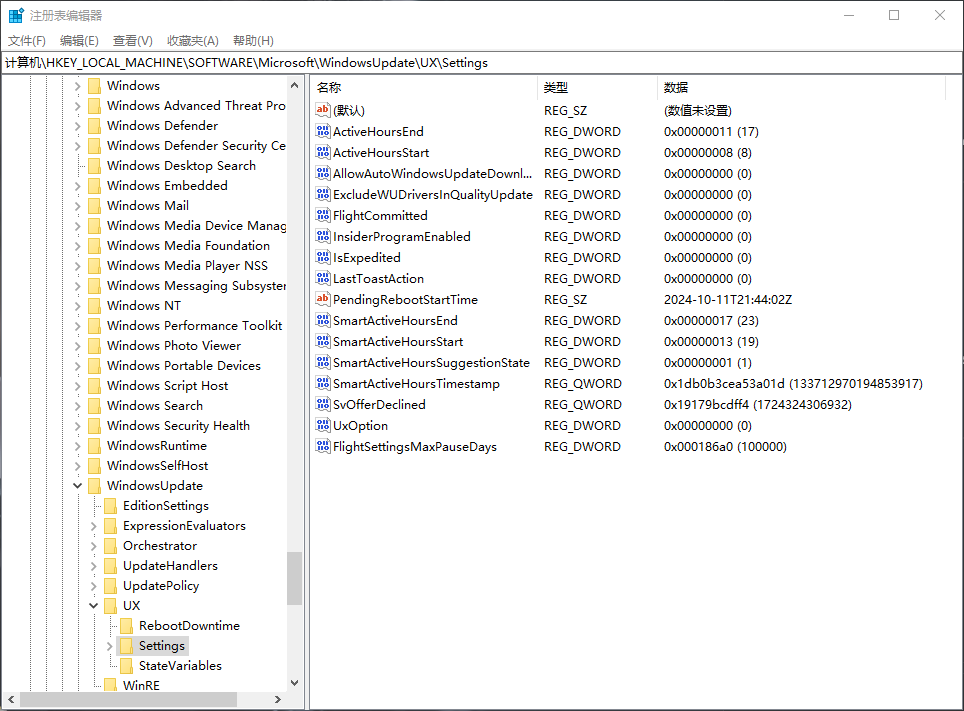
Task: Collapse the WindowsUpdate tree node
Action: [x=77, y=486]
